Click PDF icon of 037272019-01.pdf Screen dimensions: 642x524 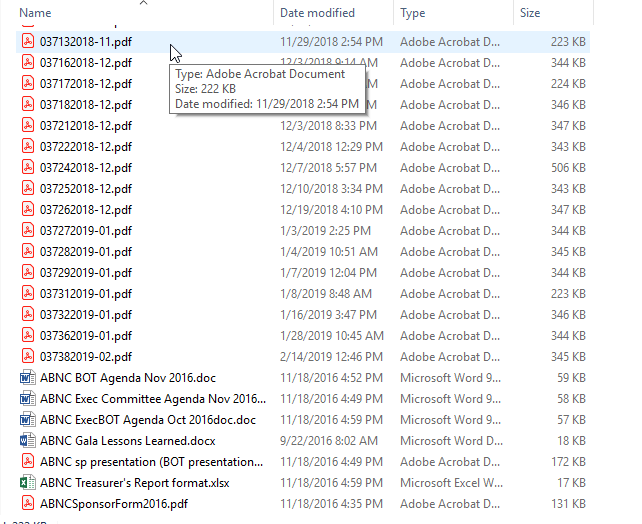pos(27,230)
